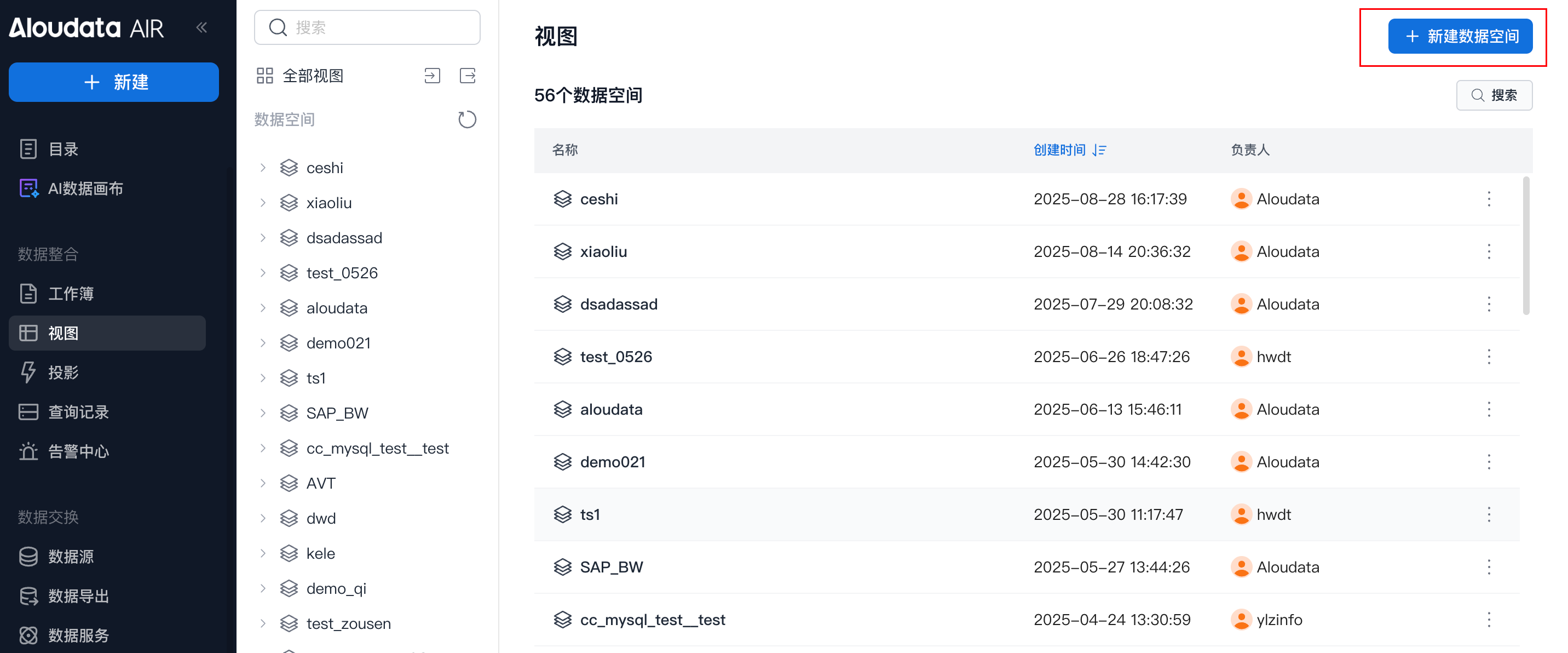
Task: Select 全部视图 in the view panel
Action: pos(312,76)
